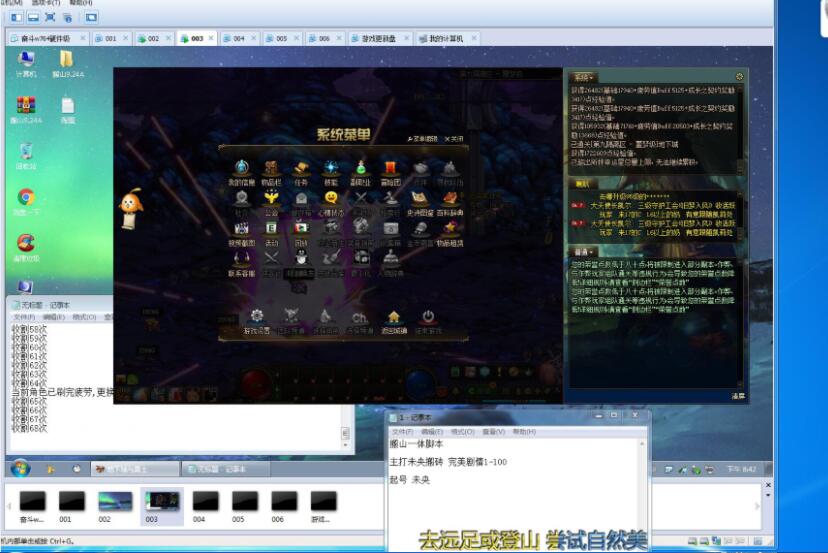Click the thumbnail bar toggle toolbar icon

point(33,17)
